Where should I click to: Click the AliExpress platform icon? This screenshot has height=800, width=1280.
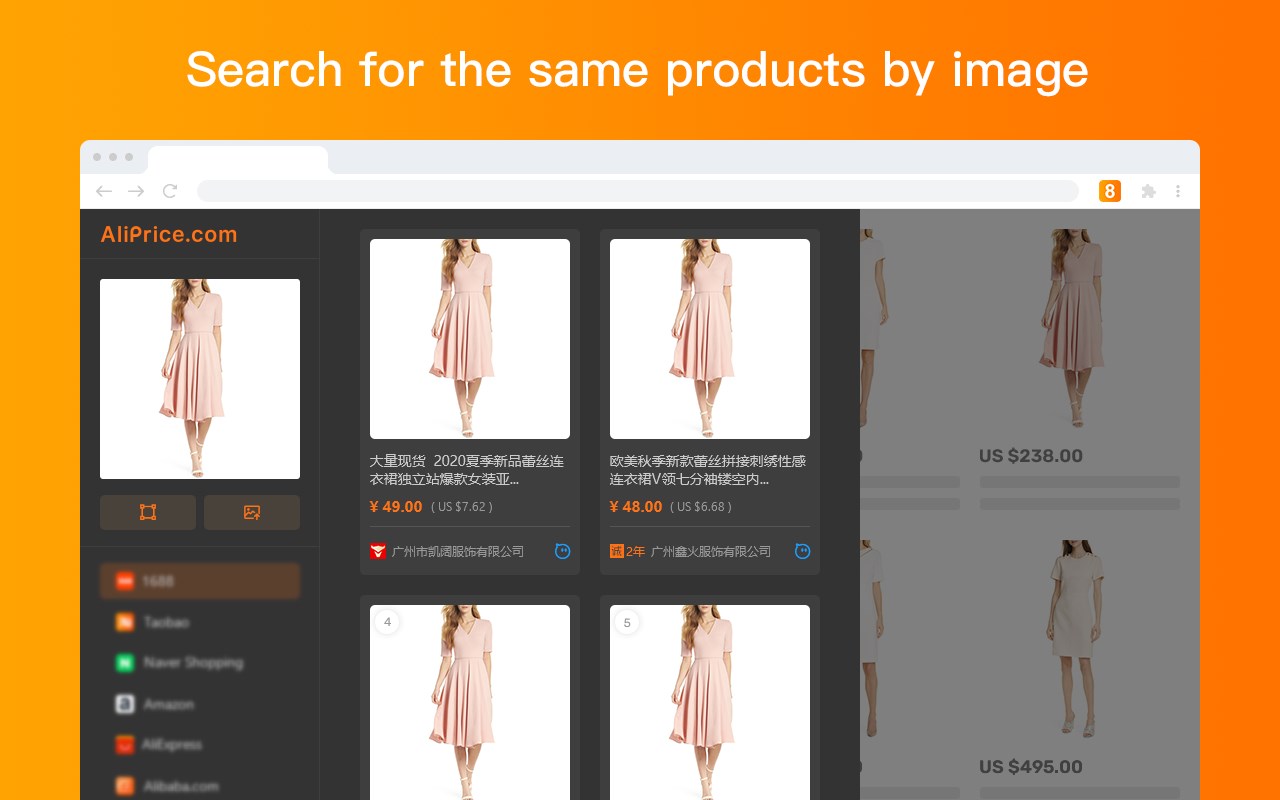click(x=123, y=744)
